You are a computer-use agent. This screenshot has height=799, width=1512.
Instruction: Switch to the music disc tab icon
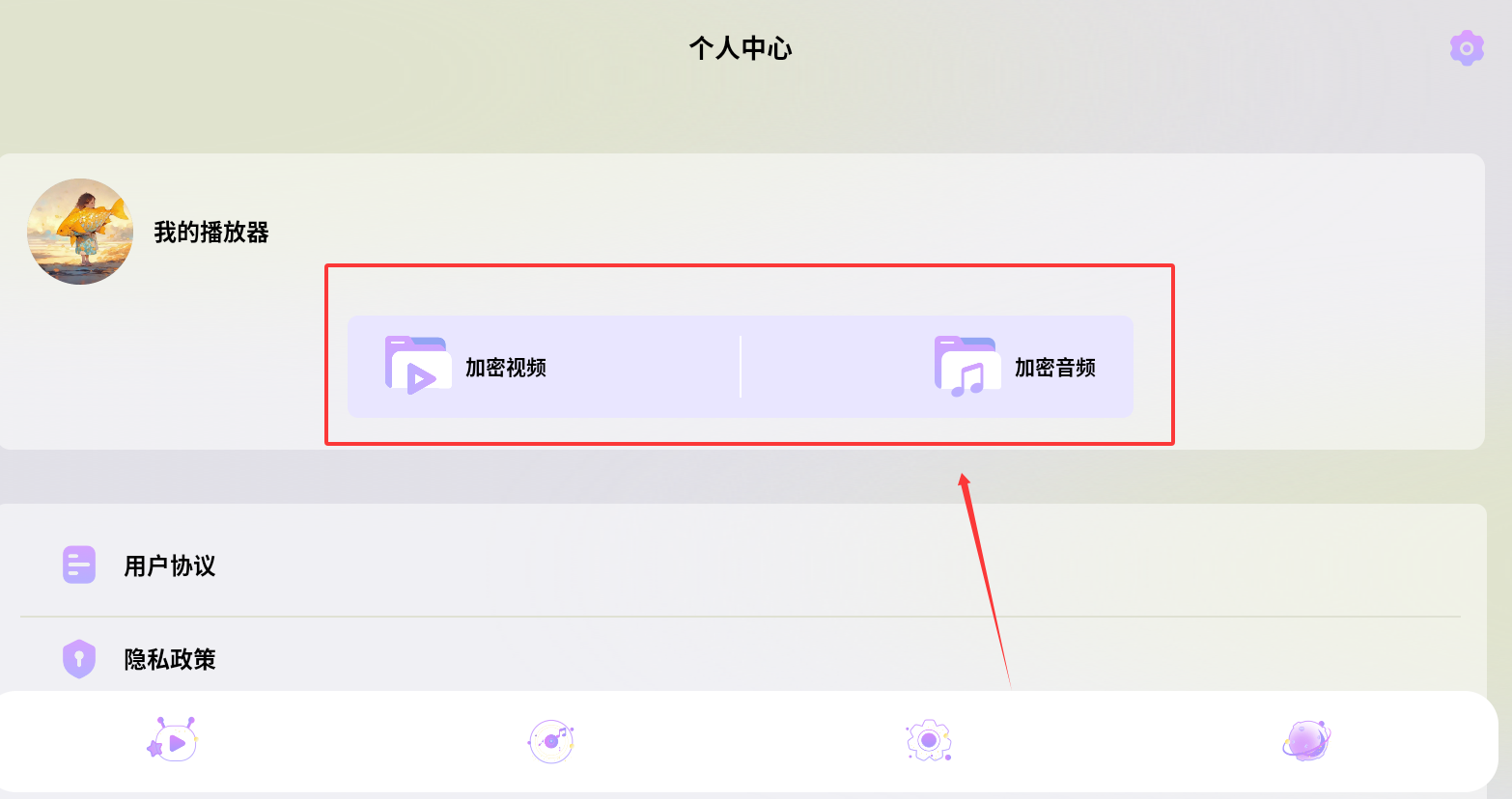click(x=551, y=741)
